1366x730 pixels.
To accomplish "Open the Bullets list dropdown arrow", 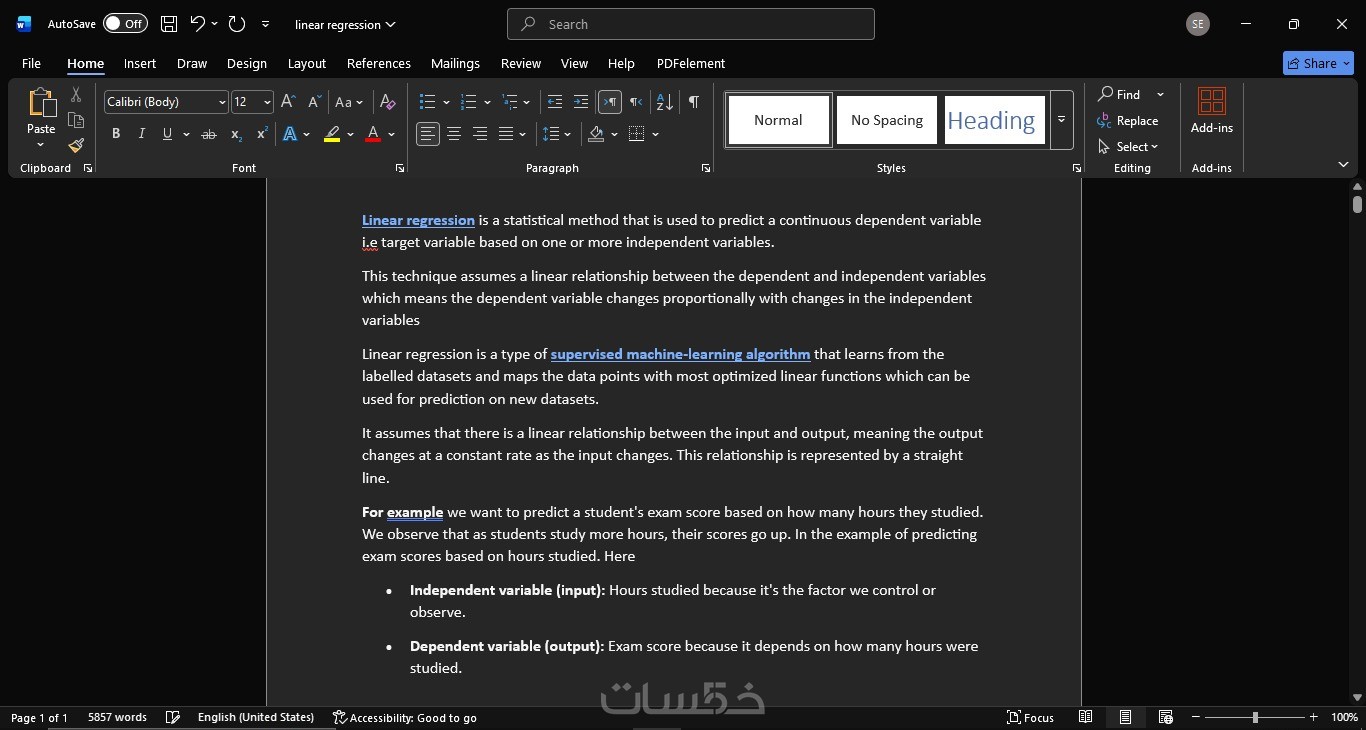I will tap(446, 102).
